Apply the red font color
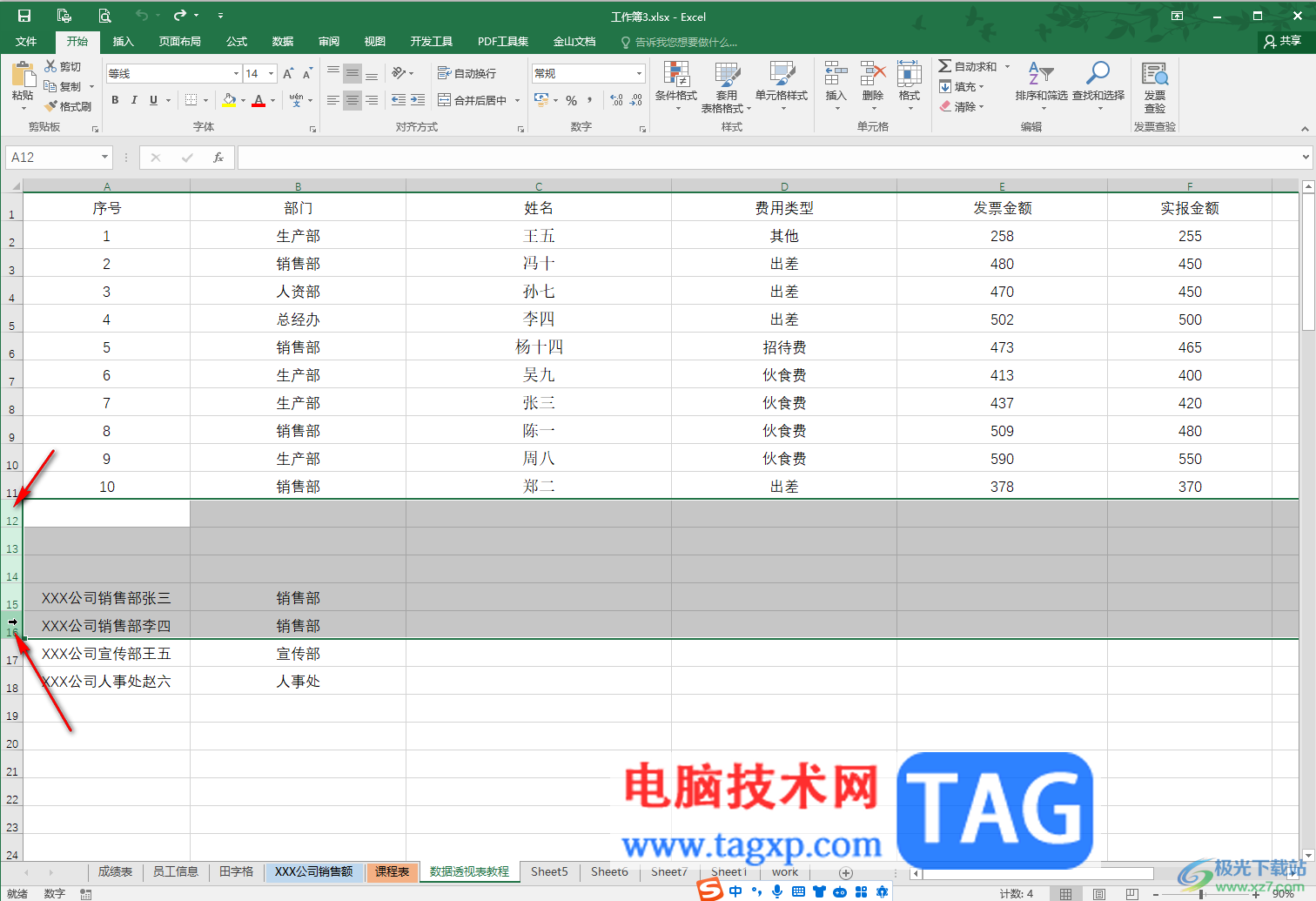This screenshot has height=901, width=1316. point(258,101)
